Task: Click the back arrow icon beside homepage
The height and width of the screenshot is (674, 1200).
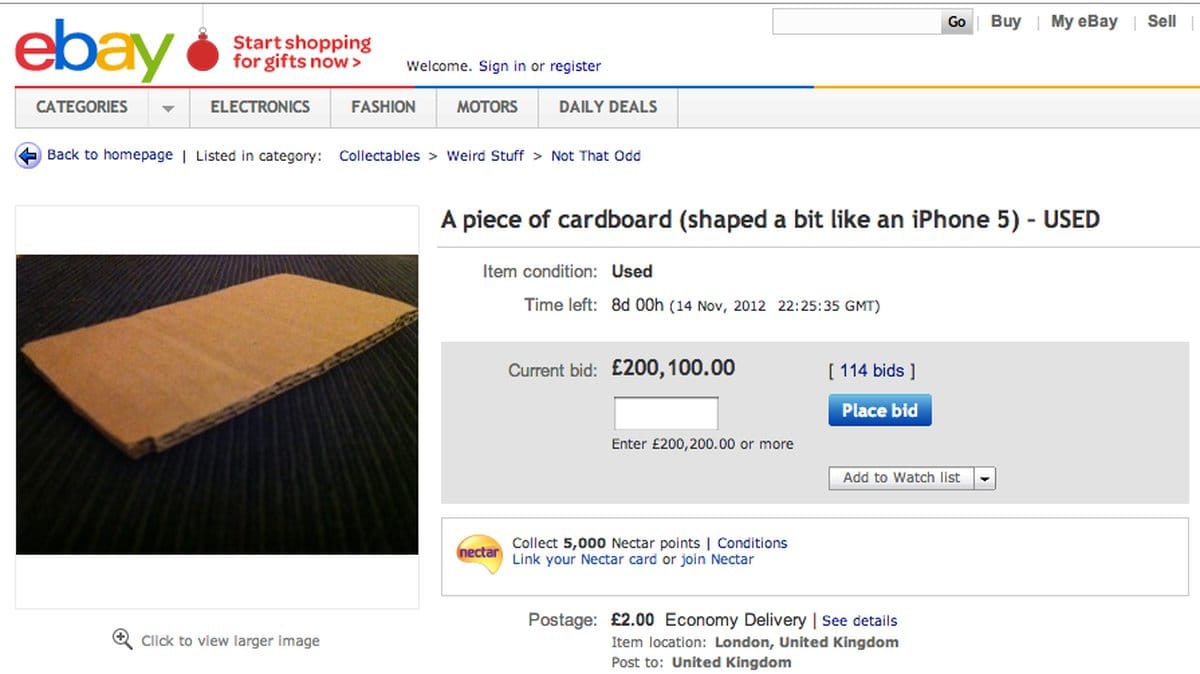Action: (27, 156)
